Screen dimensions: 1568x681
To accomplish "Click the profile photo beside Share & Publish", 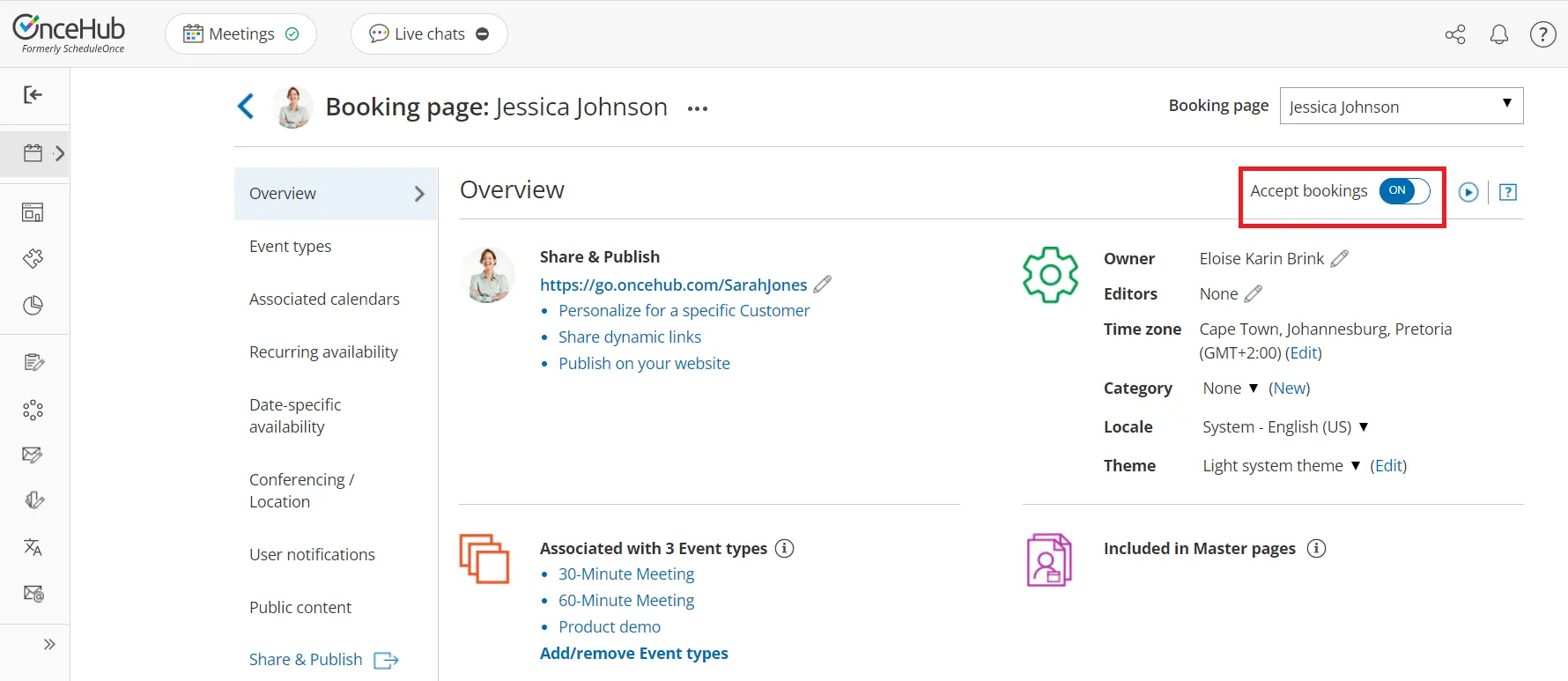I will coord(487,275).
